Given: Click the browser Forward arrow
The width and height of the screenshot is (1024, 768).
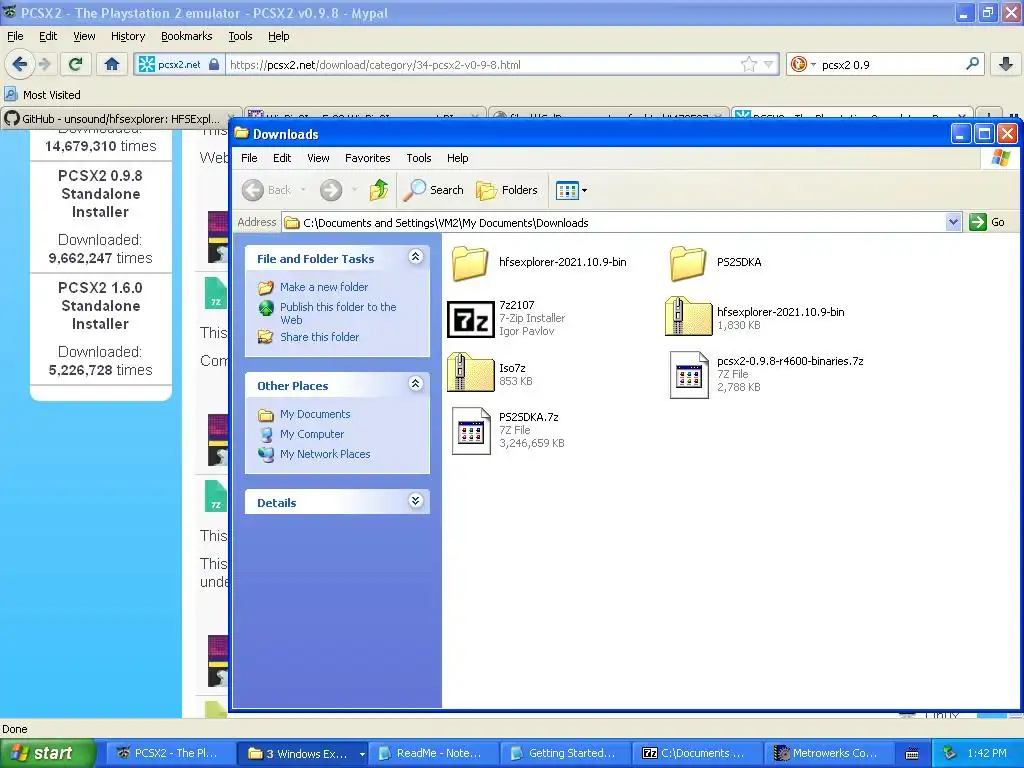Looking at the screenshot, I should (45, 64).
